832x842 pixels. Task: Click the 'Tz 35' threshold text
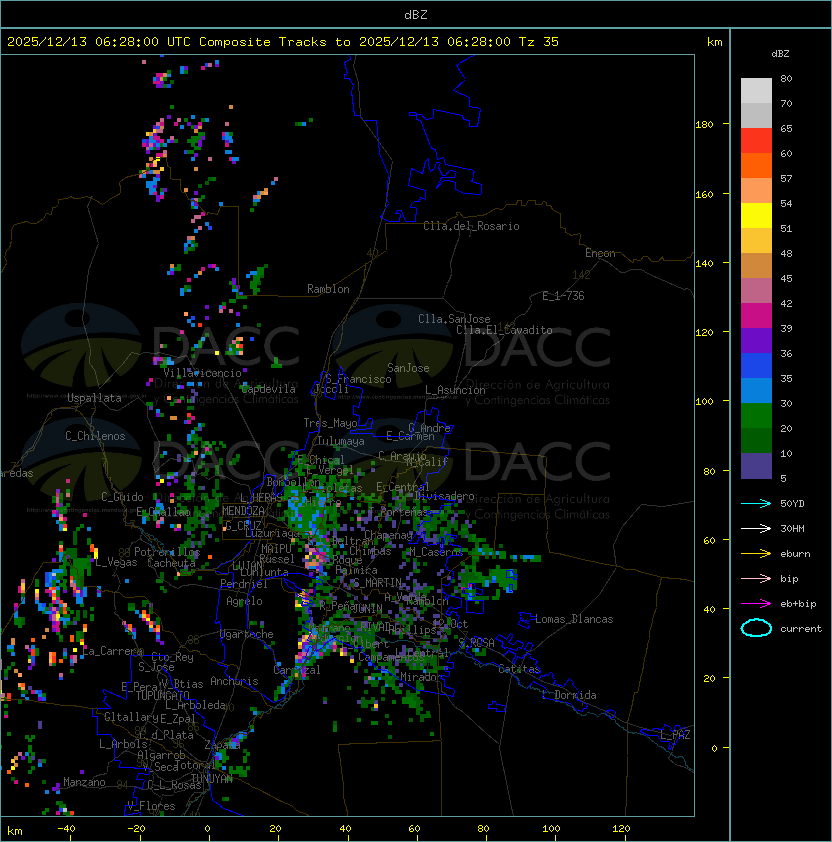tap(539, 42)
